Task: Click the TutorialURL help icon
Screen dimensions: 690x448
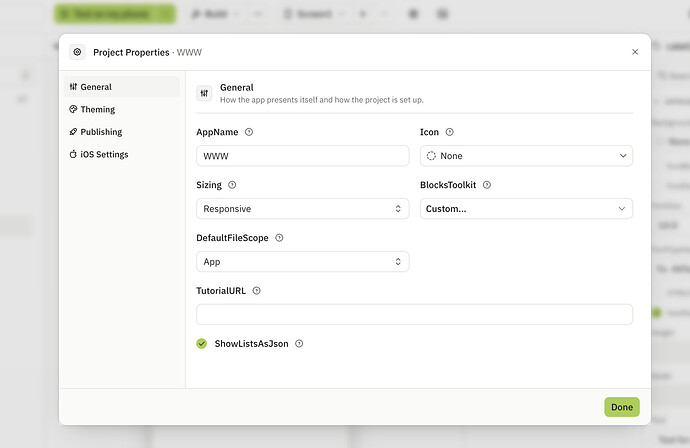Action: coord(257,290)
